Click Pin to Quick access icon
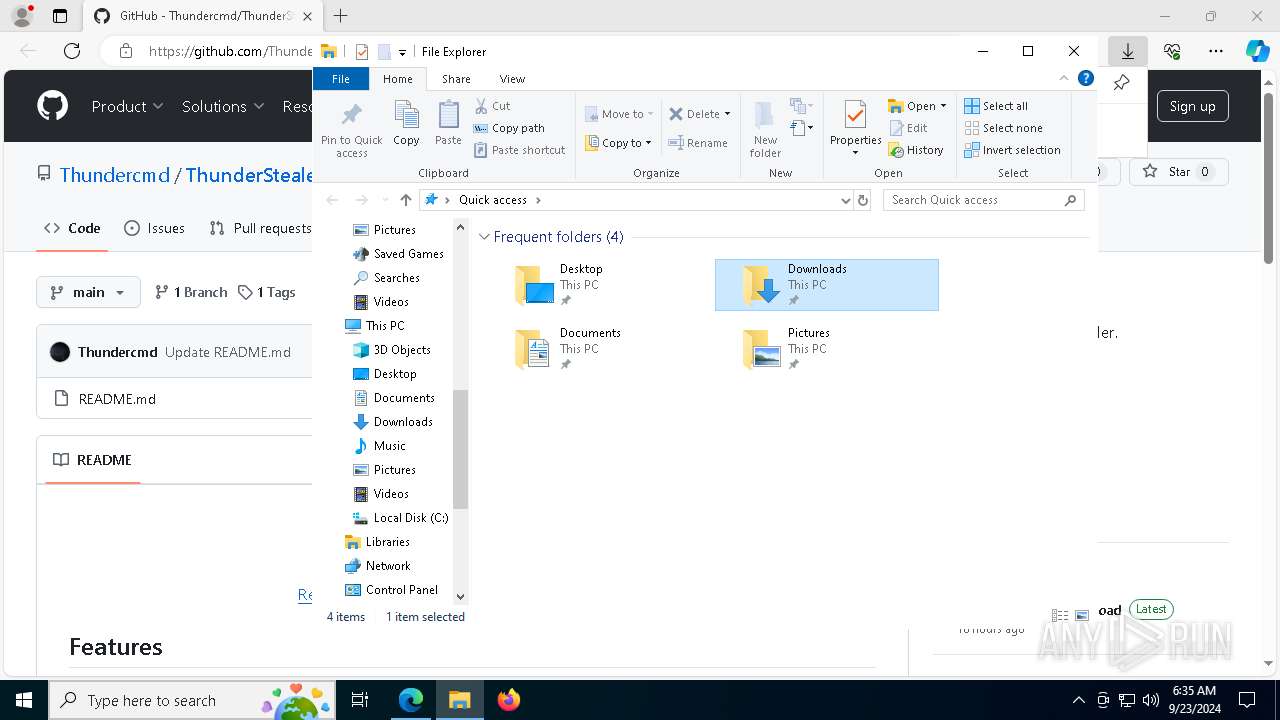Image resolution: width=1280 pixels, height=720 pixels. (x=351, y=129)
